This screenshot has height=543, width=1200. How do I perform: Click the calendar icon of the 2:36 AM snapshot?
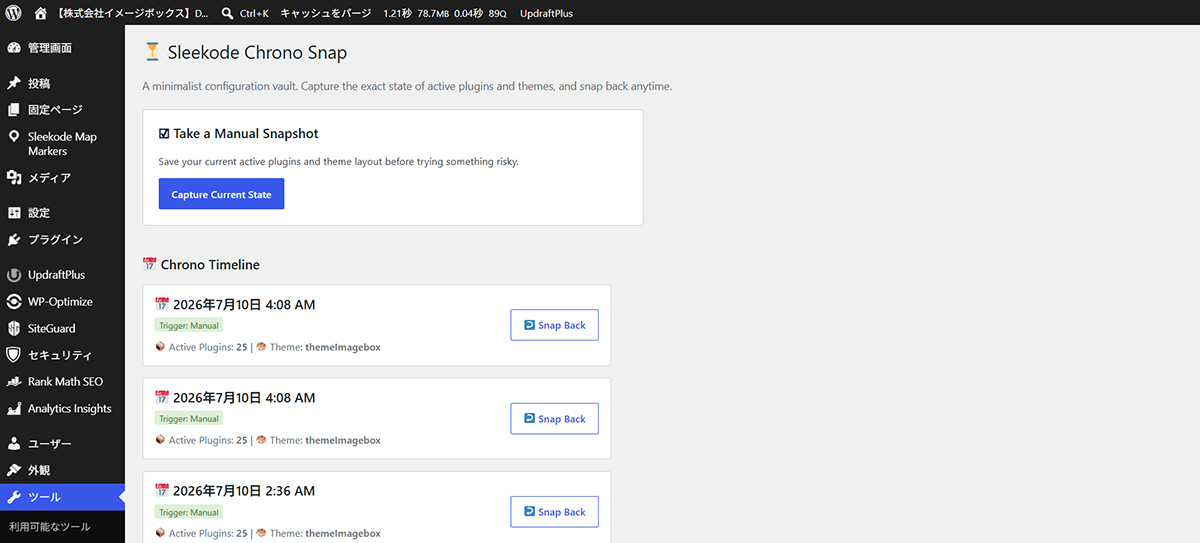coord(162,491)
